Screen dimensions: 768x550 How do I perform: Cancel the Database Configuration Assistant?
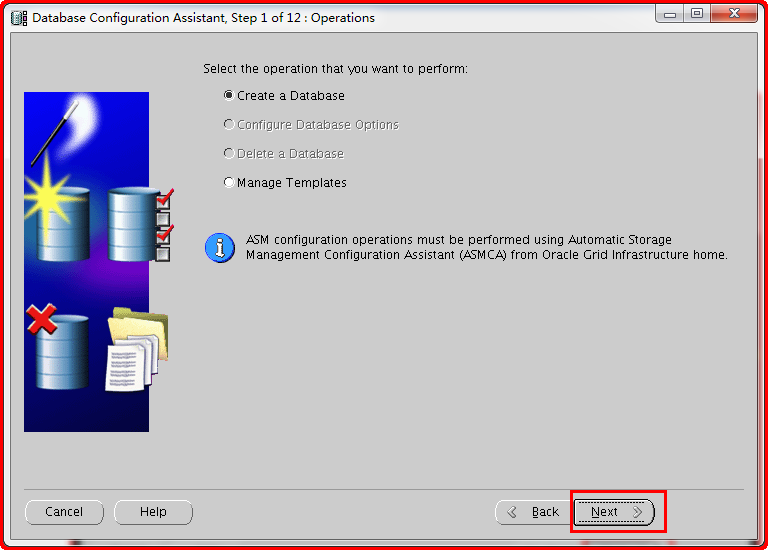click(64, 512)
